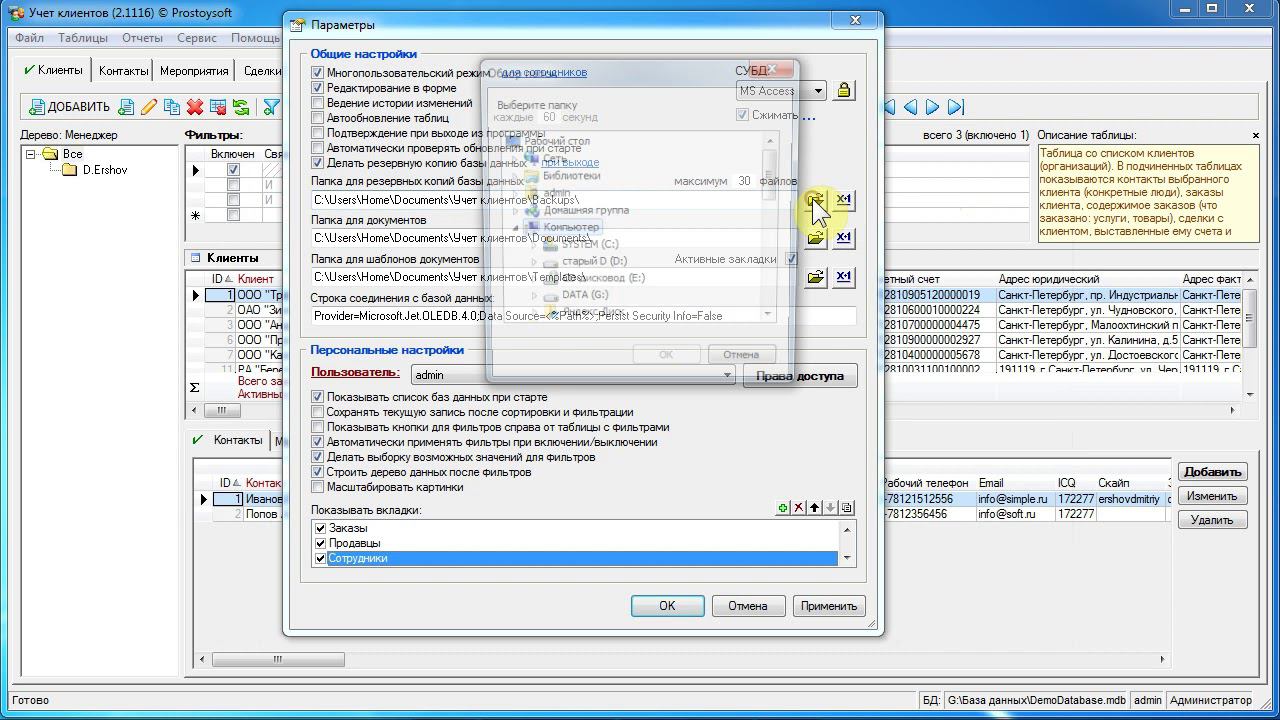
Task: Open Права доступа access rights
Action: coord(800,376)
